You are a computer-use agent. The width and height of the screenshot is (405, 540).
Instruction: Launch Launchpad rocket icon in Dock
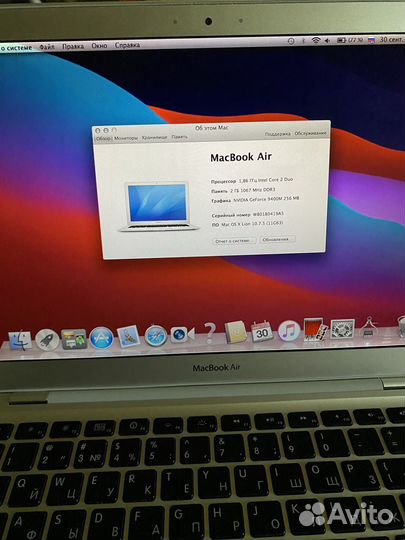coord(47,340)
